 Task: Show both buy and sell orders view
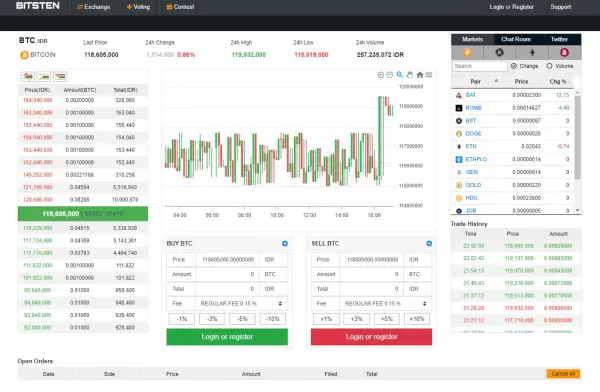28,77
